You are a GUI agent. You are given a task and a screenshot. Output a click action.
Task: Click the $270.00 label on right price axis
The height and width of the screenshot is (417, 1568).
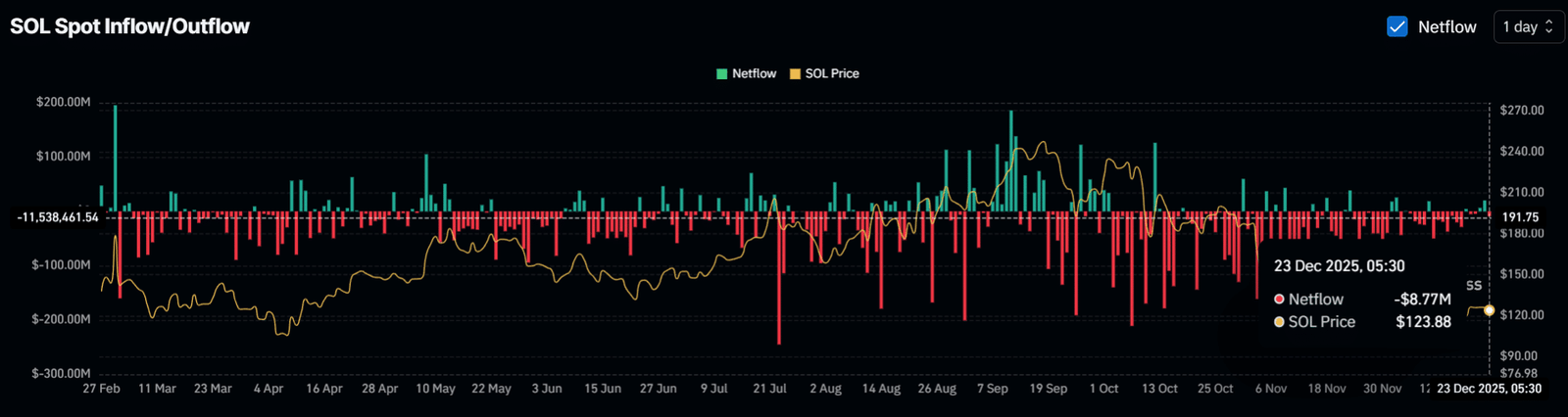coord(1522,111)
